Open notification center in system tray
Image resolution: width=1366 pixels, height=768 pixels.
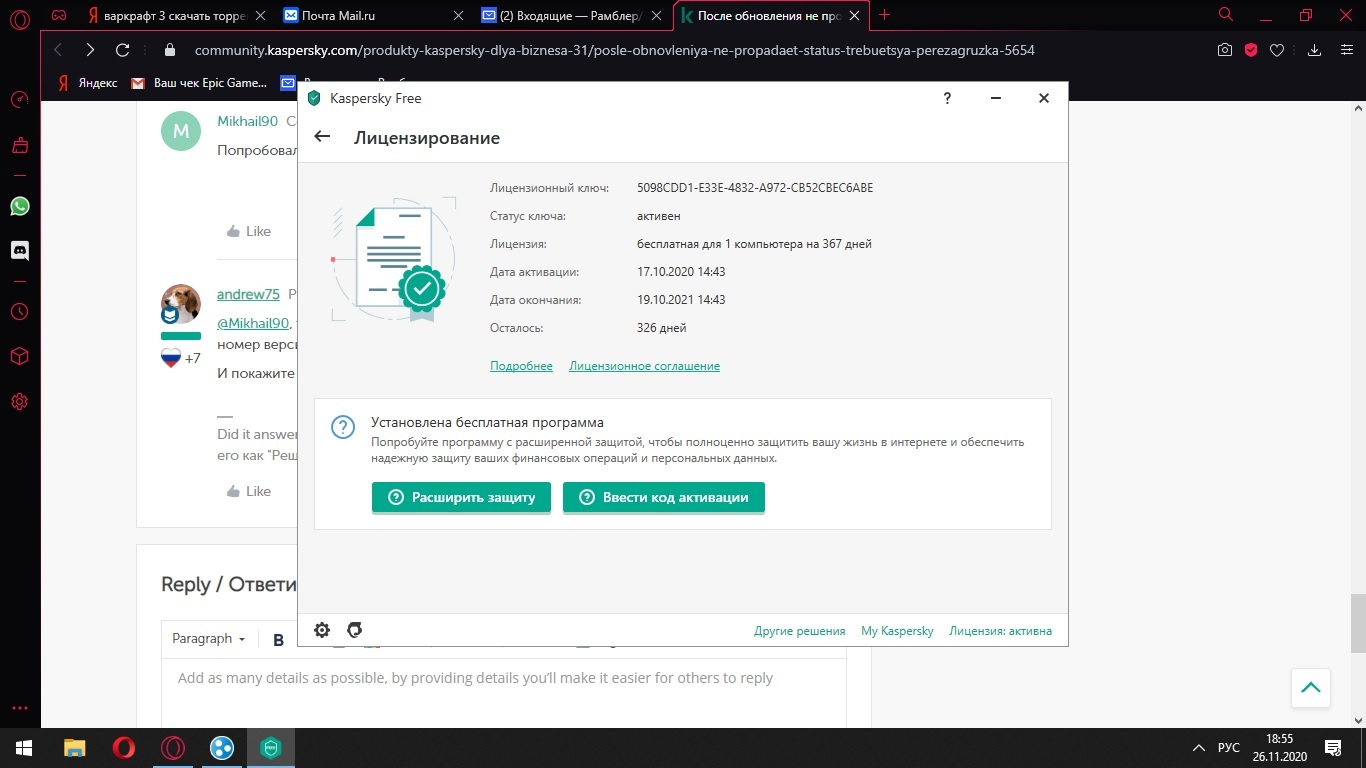point(1334,748)
